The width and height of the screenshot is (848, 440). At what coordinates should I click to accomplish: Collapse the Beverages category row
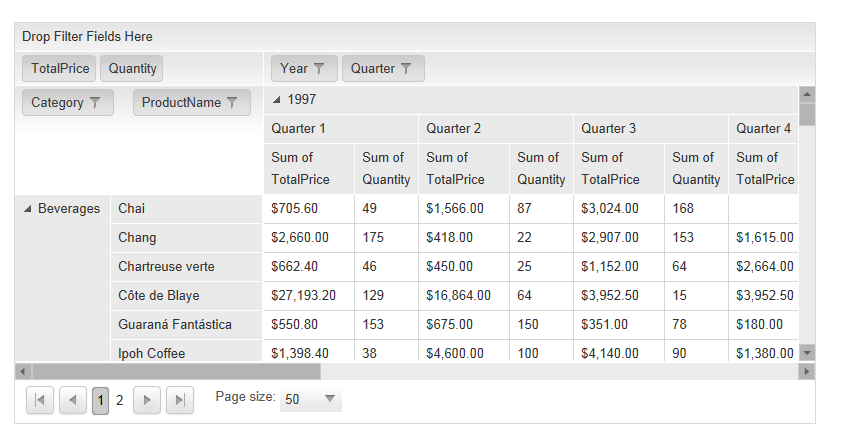point(28,209)
